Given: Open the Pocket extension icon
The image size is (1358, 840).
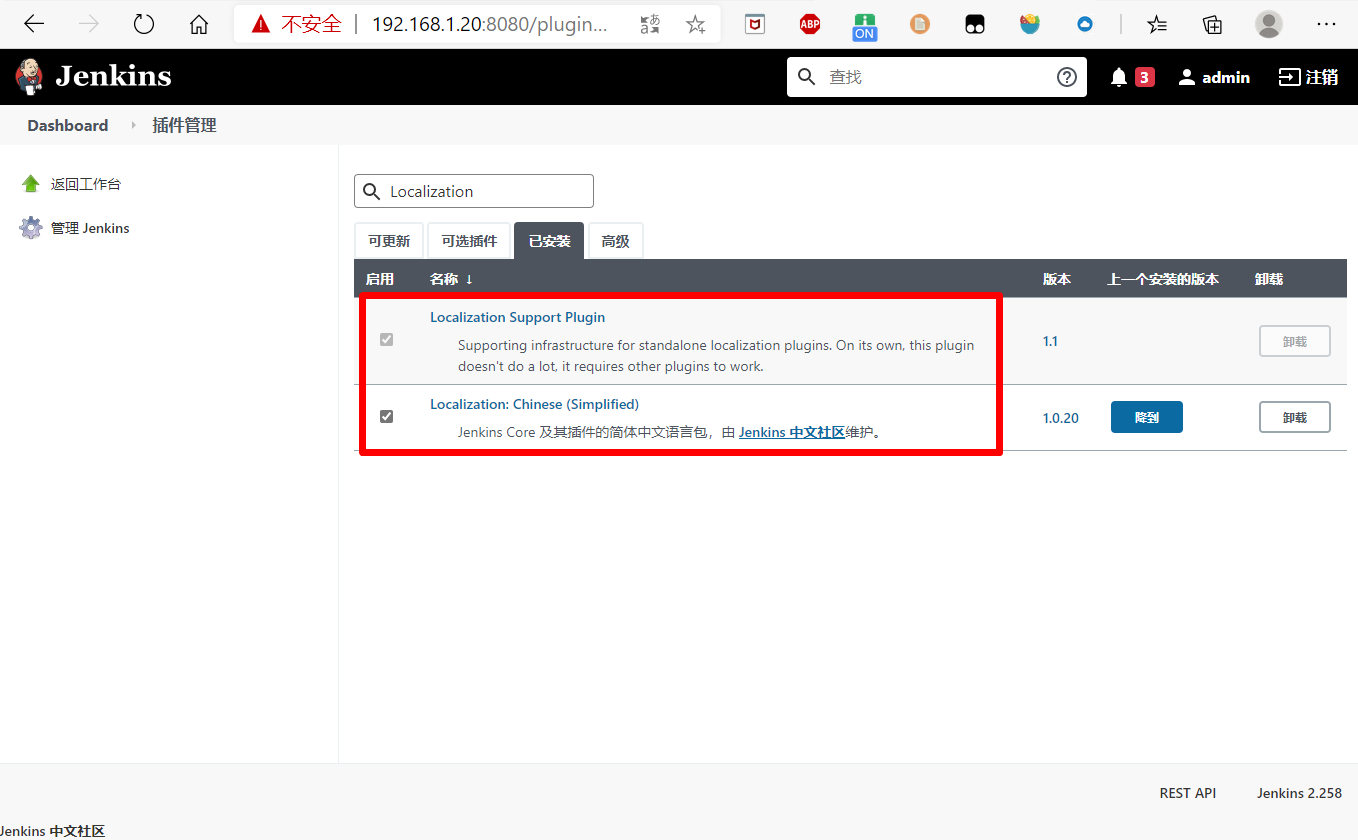Looking at the screenshot, I should 755,24.
